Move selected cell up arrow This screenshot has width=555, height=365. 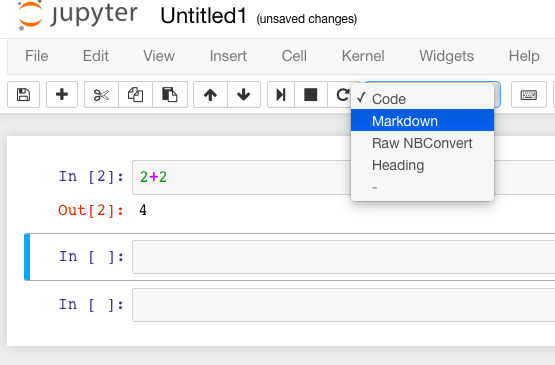click(210, 95)
